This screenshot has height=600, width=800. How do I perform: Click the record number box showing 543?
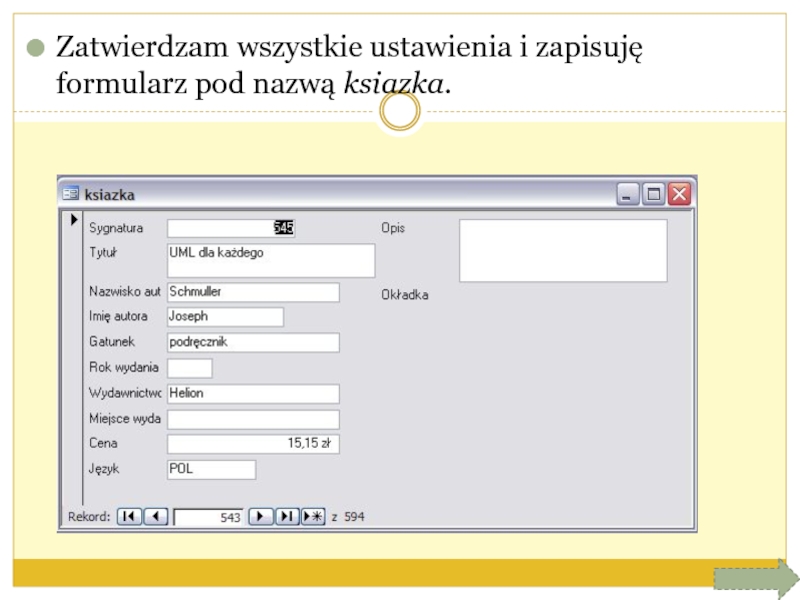[208, 517]
